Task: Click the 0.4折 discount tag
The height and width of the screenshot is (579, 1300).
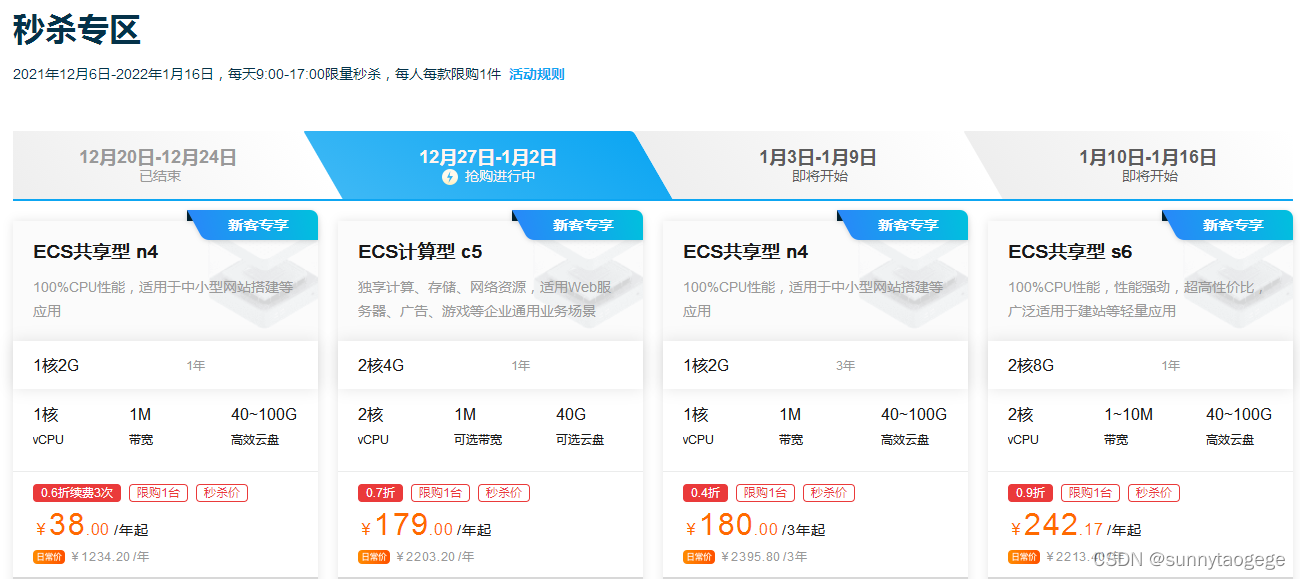Action: pyautogui.click(x=706, y=493)
